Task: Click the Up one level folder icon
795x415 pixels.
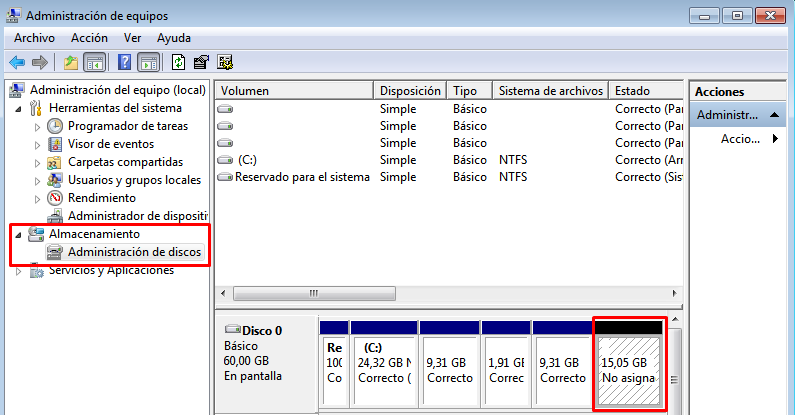Action: (70, 62)
